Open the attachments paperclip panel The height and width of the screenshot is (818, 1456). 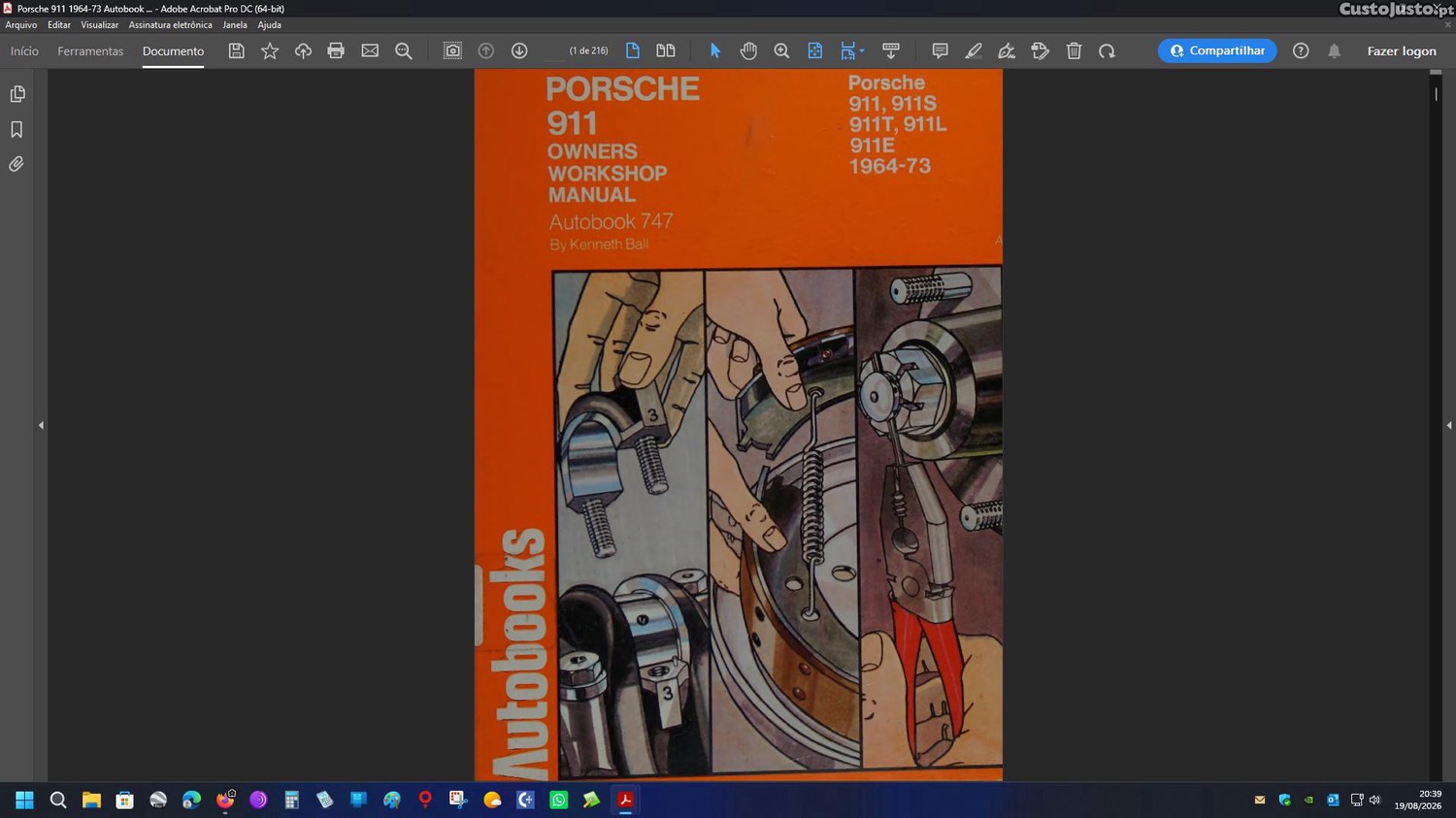[x=17, y=164]
